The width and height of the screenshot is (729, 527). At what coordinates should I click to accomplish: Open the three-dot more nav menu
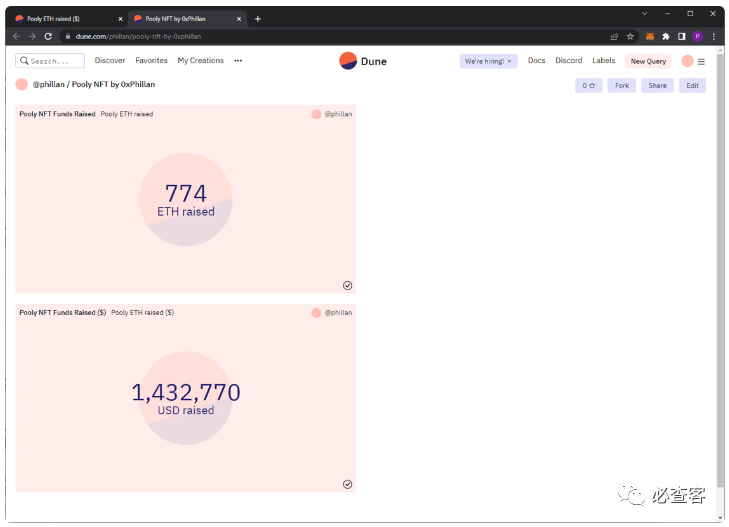(x=238, y=60)
